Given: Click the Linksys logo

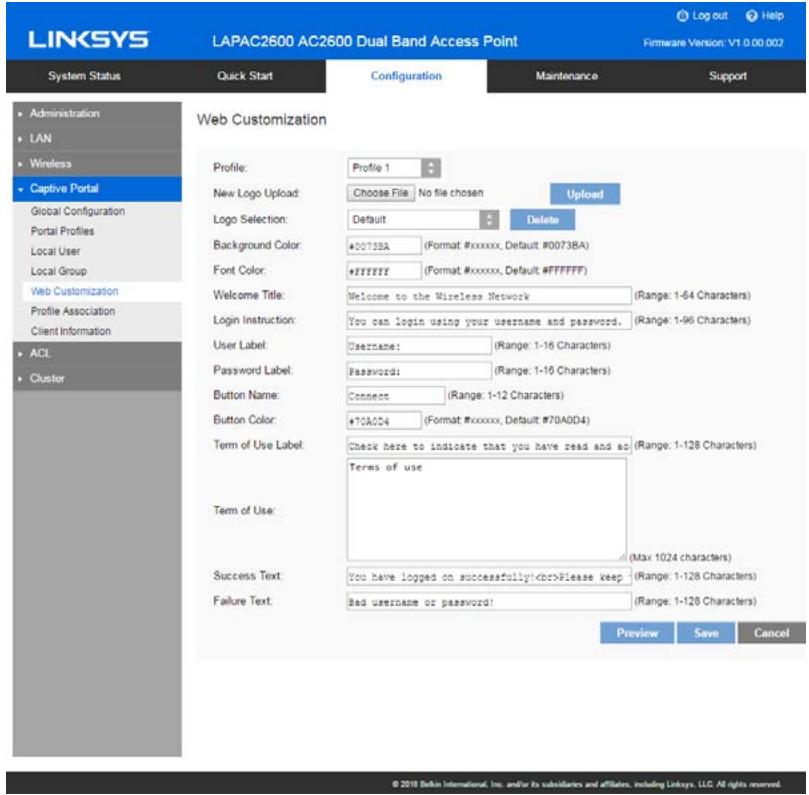Looking at the screenshot, I should pyautogui.click(x=89, y=39).
